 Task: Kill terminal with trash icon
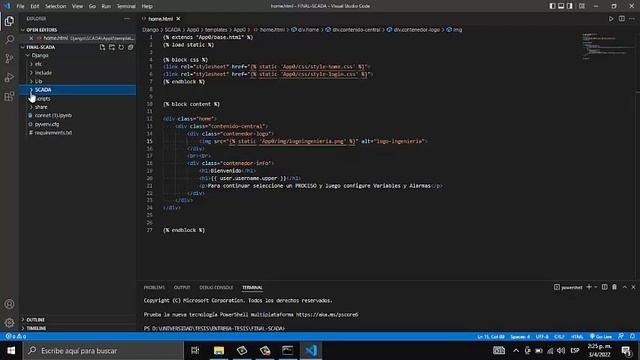click(x=614, y=287)
